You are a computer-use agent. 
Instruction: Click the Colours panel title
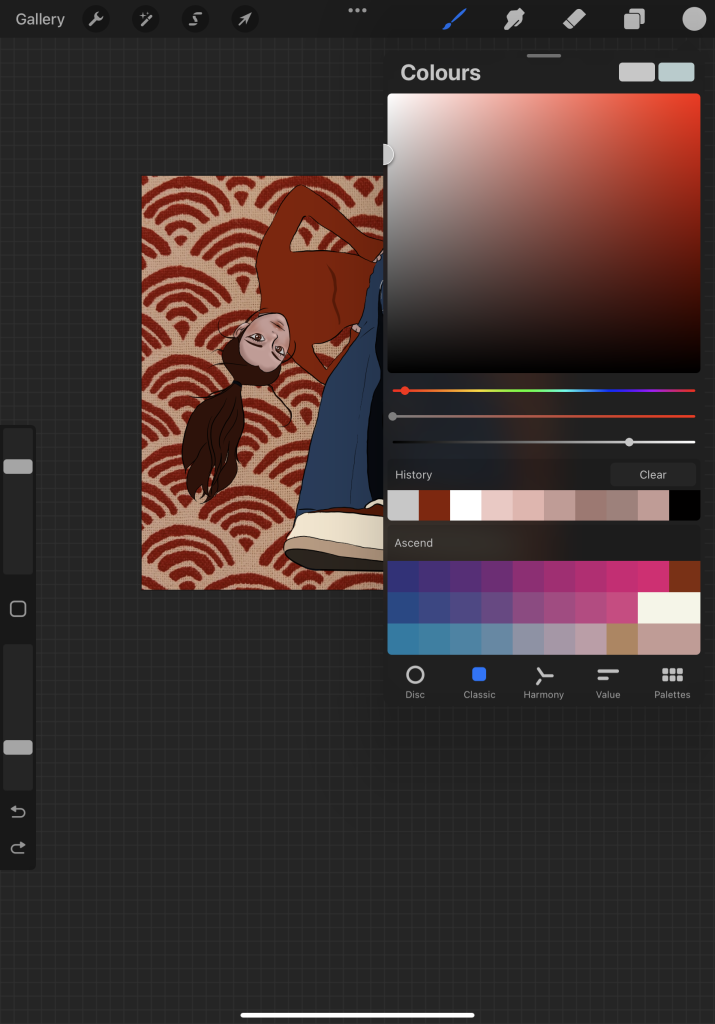(x=440, y=72)
